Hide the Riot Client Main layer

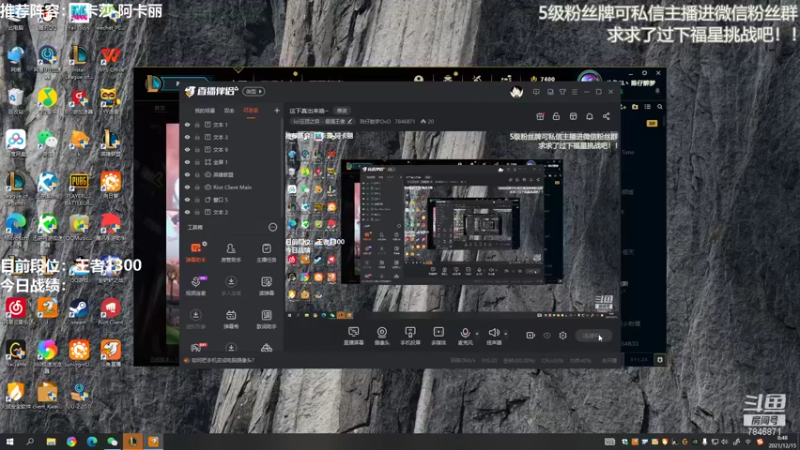point(187,187)
